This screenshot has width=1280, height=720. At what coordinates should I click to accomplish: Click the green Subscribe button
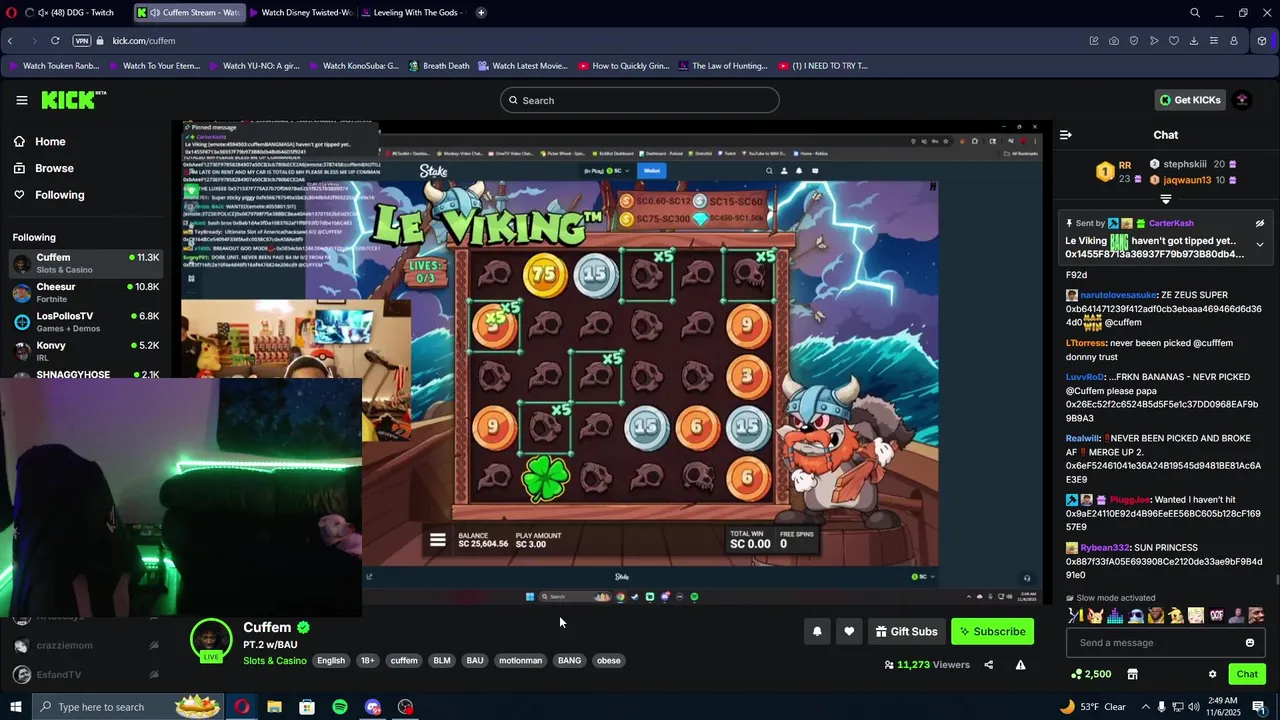992,632
